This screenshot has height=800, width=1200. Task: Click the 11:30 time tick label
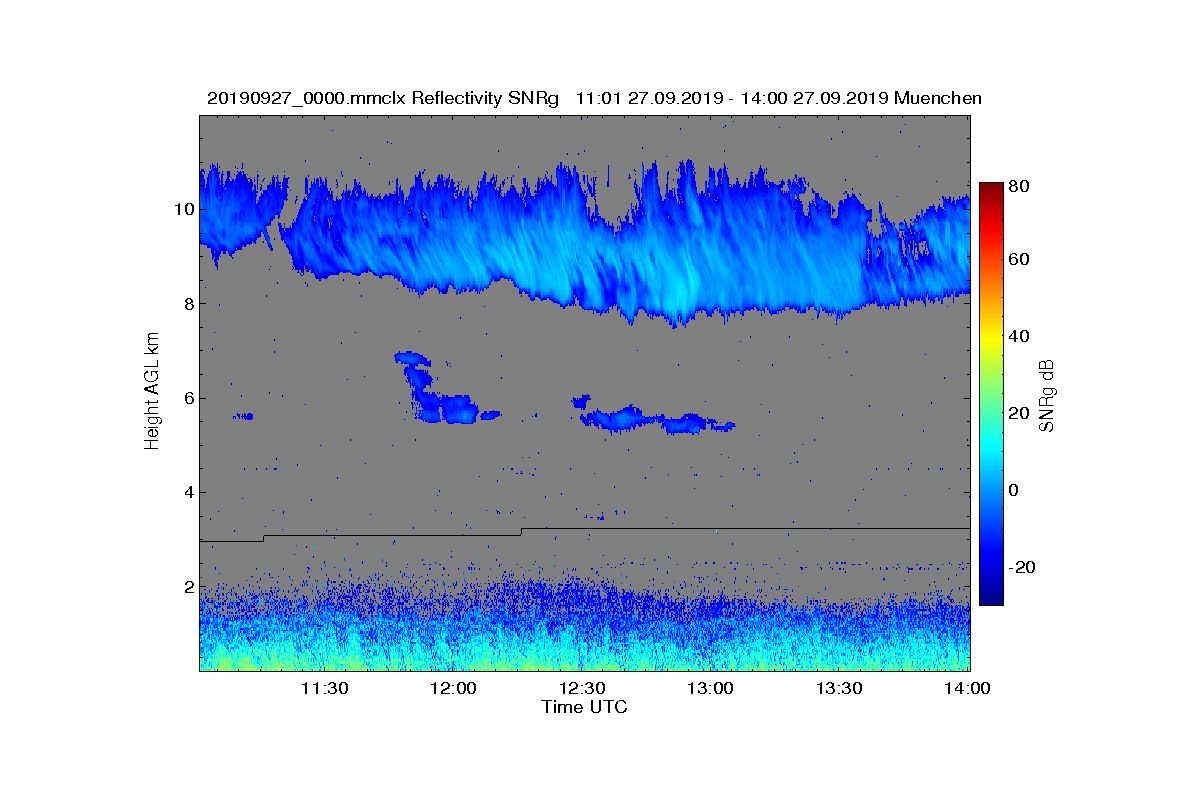pos(324,688)
